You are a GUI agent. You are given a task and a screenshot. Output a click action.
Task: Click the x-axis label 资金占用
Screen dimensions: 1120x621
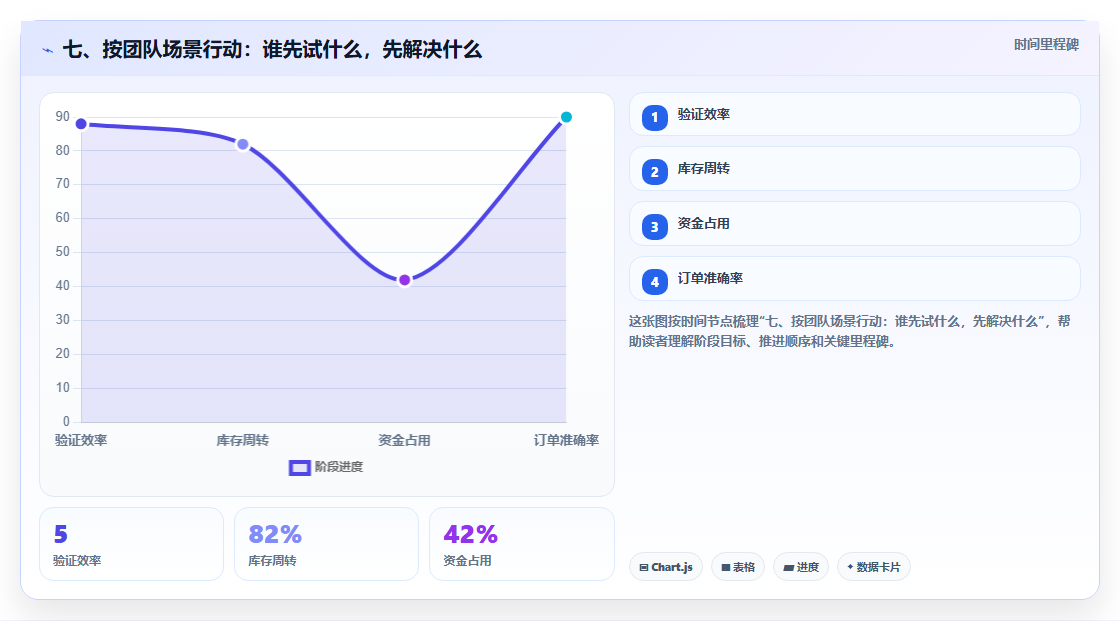point(404,440)
